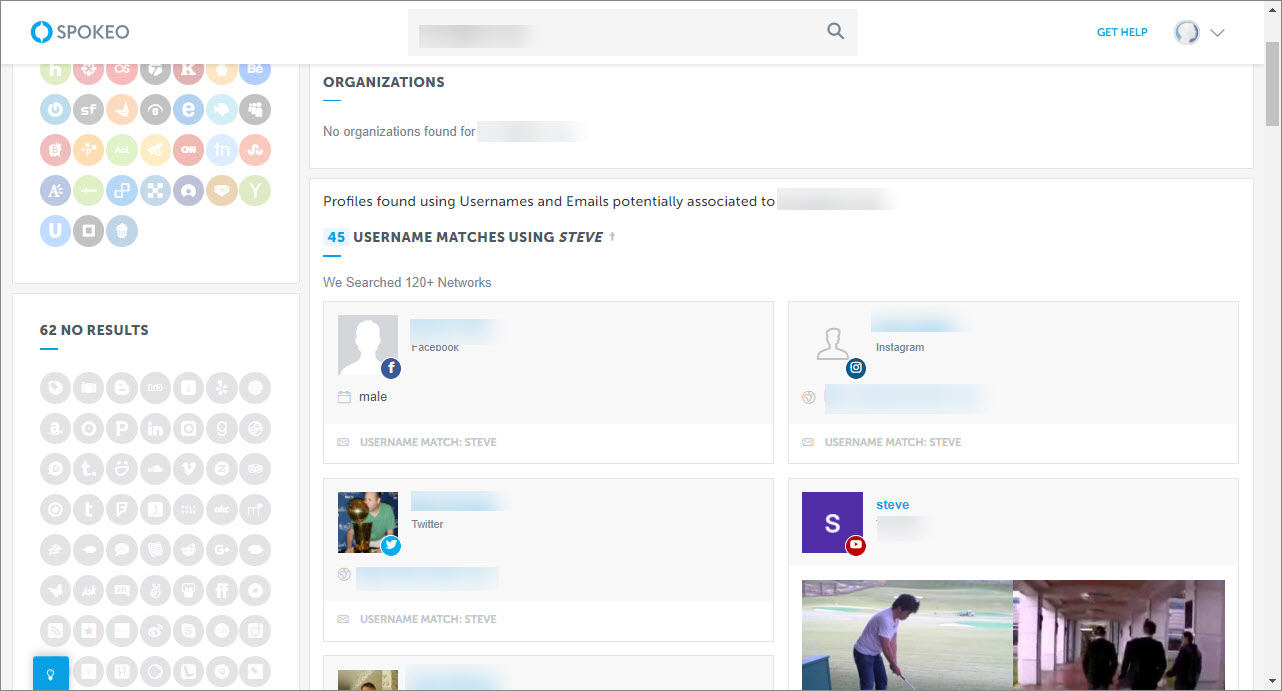Click the blurred name link on the Twitter card

click(460, 501)
